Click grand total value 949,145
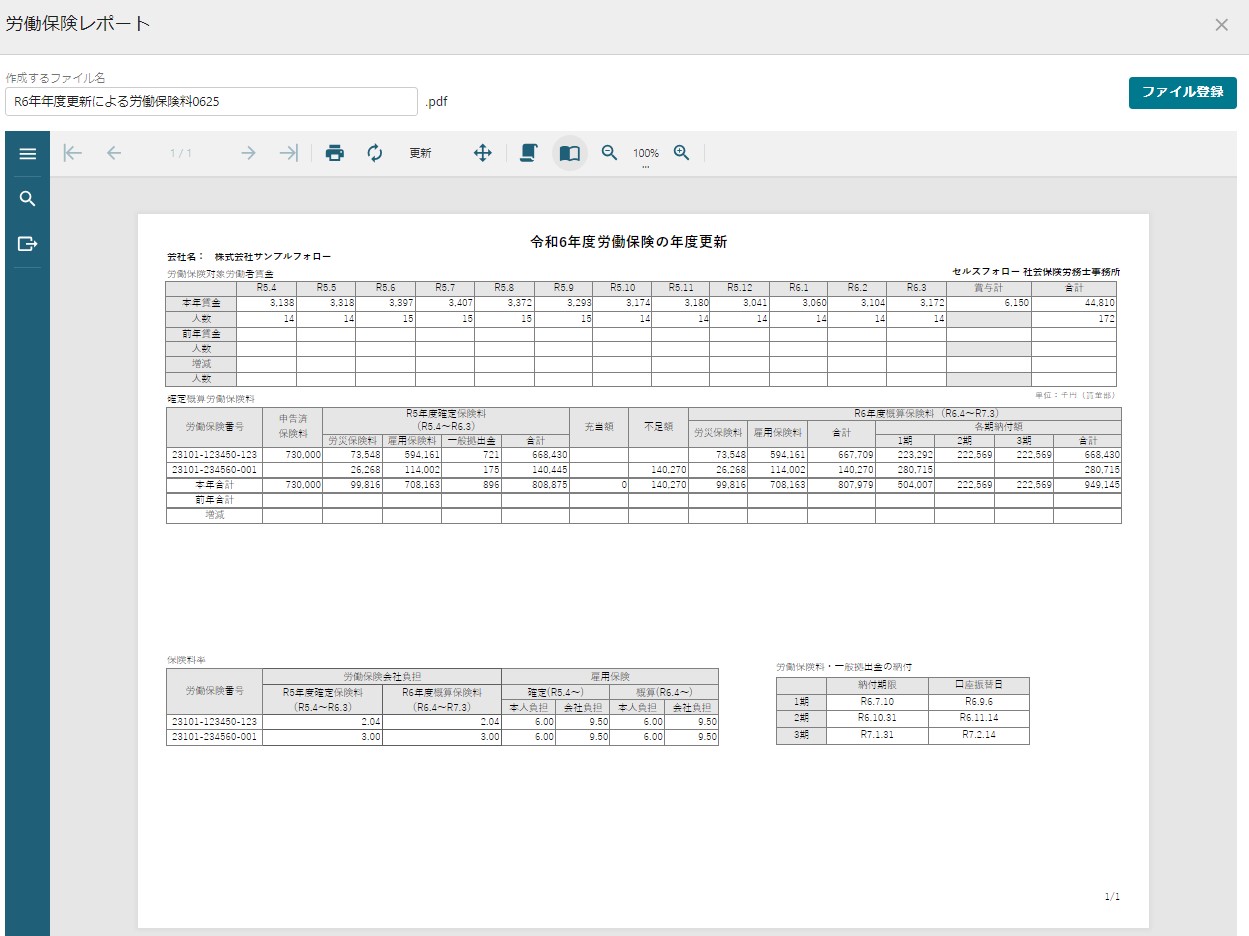1249x936 pixels. point(1101,484)
